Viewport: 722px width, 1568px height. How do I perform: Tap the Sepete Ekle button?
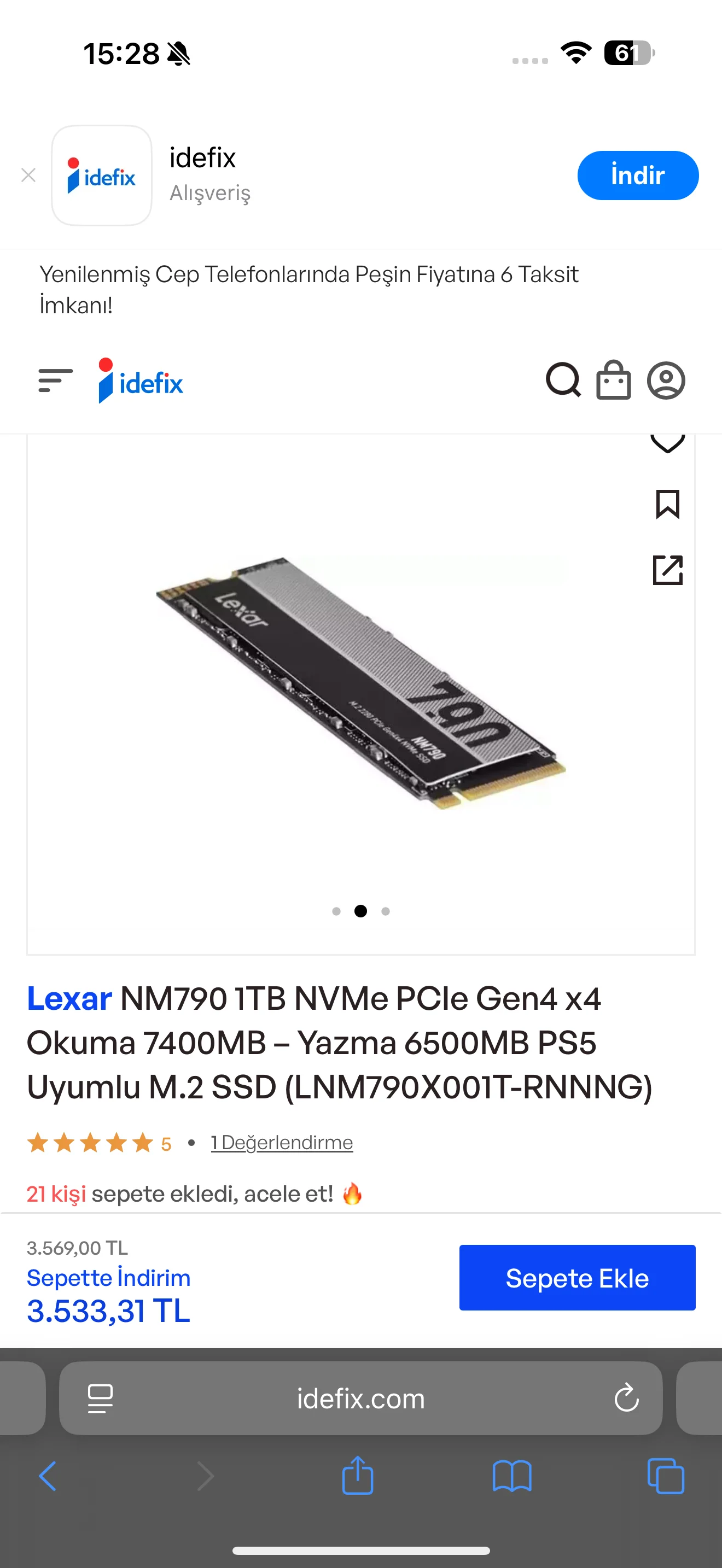[x=577, y=1278]
